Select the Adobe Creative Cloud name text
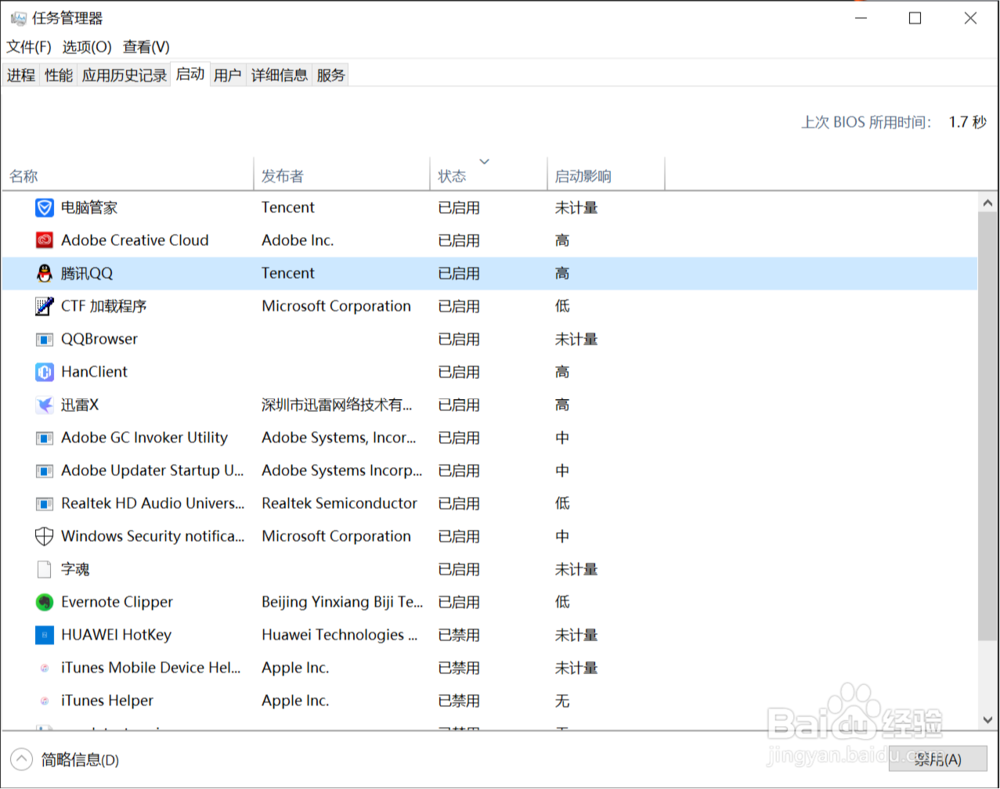The image size is (1000, 789). pos(135,240)
